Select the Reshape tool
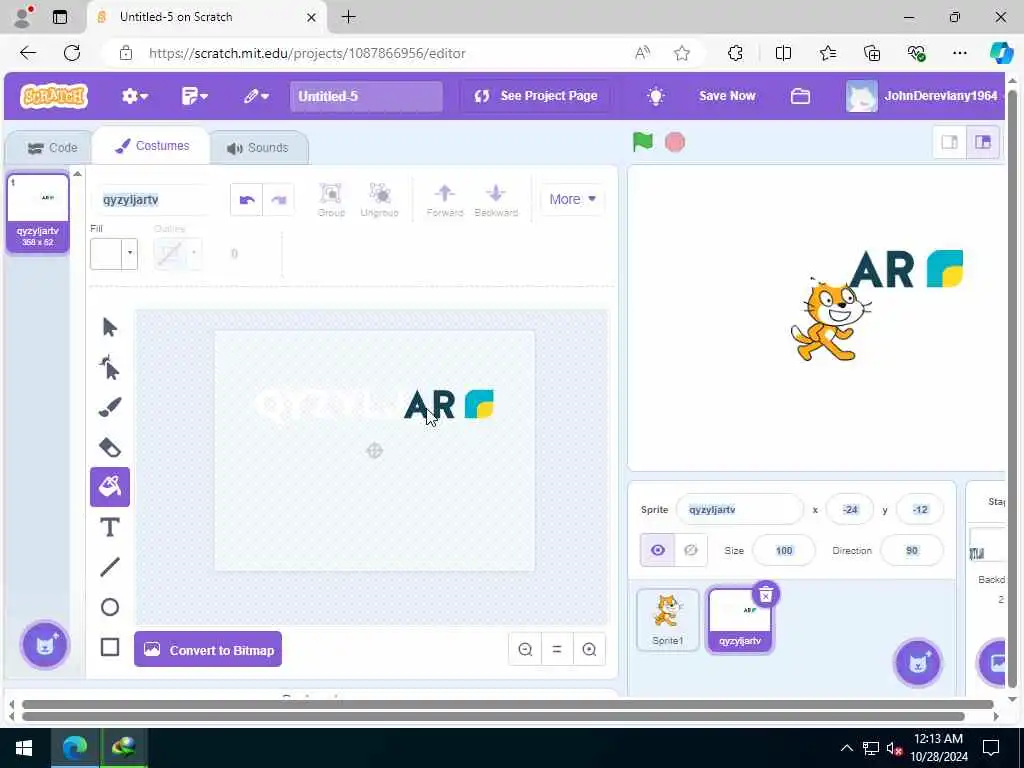This screenshot has height=768, width=1024. click(x=110, y=368)
